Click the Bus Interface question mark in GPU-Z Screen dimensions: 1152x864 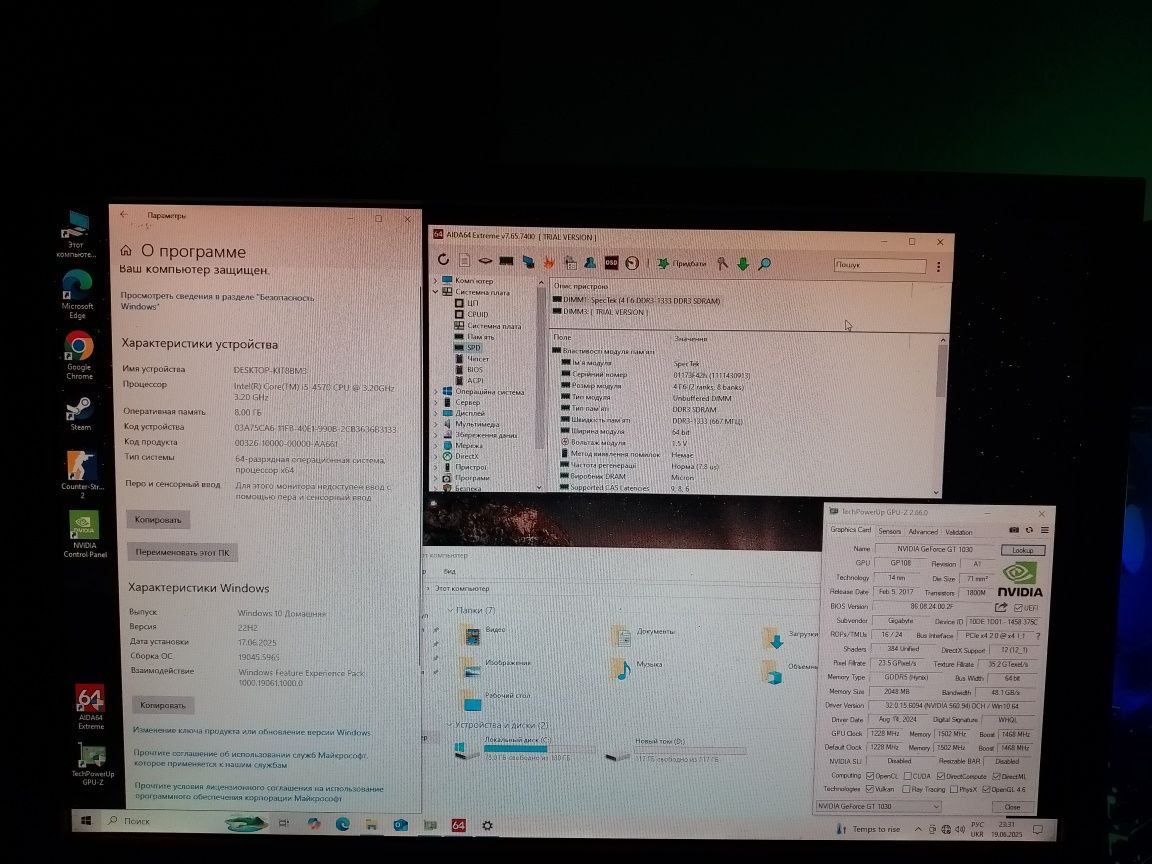[x=1037, y=636]
